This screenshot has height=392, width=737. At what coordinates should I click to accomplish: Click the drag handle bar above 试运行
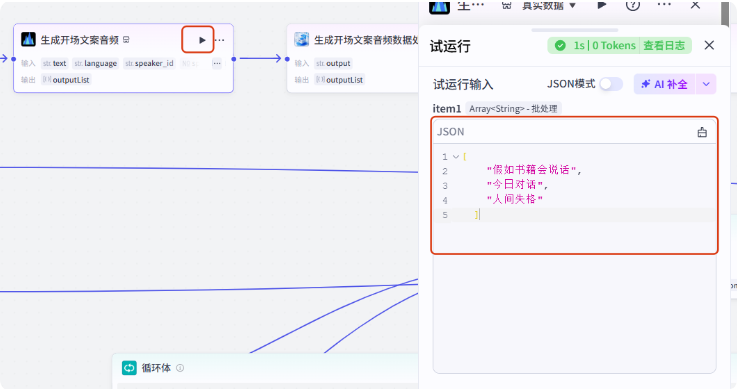click(574, 30)
